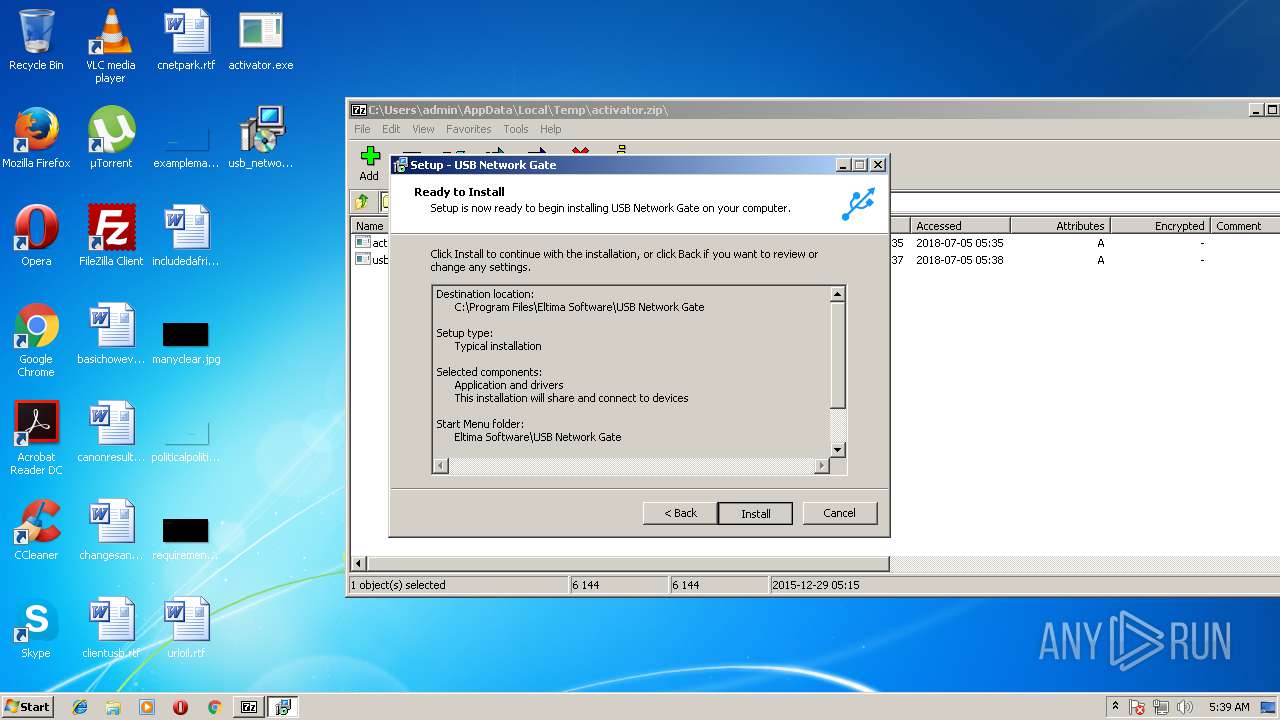Sort 7-Zip list by Name column

(x=370, y=226)
